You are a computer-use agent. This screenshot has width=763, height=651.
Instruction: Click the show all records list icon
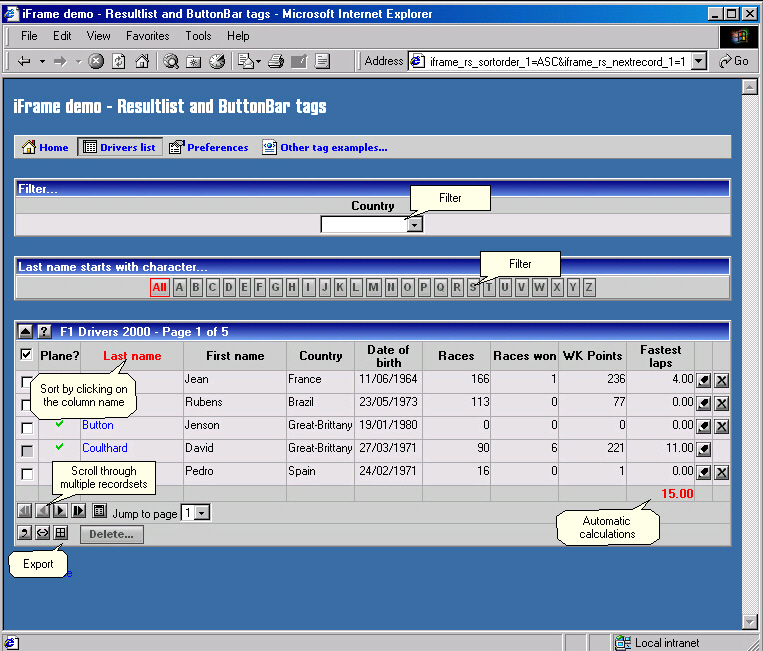99,511
